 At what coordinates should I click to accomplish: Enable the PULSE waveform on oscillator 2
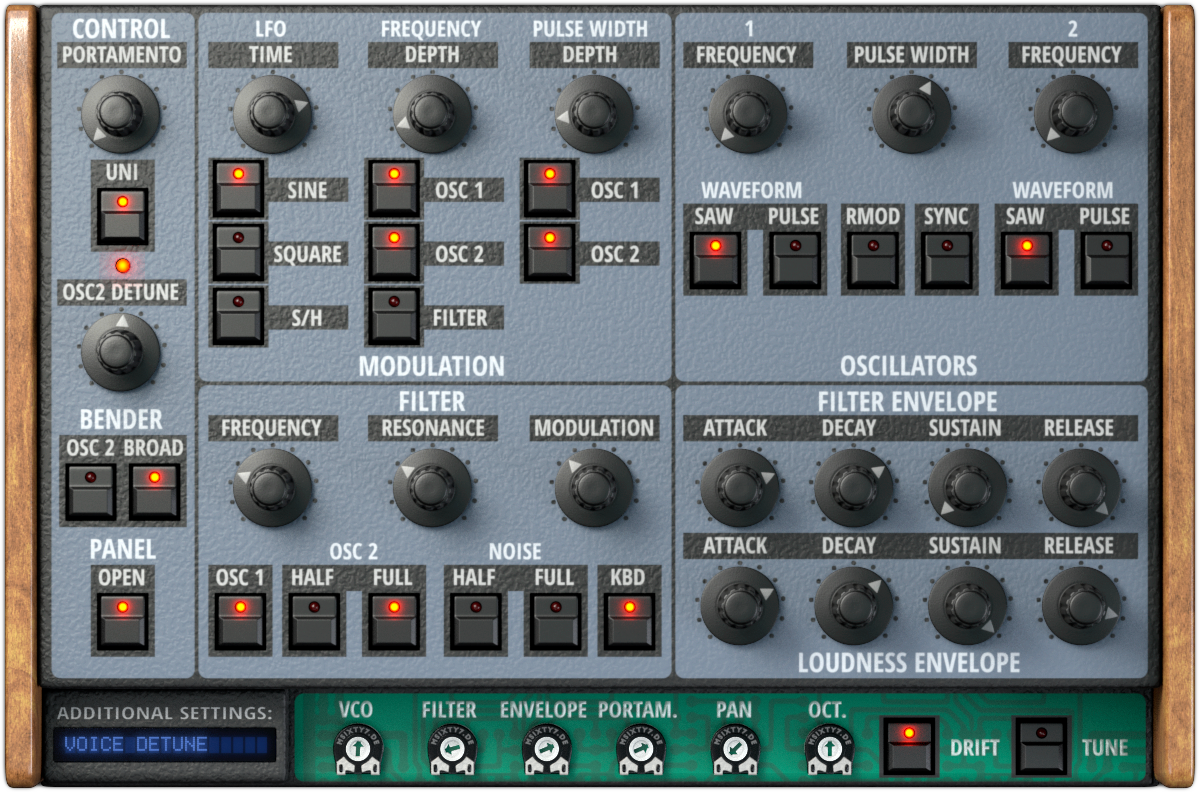(x=1106, y=256)
